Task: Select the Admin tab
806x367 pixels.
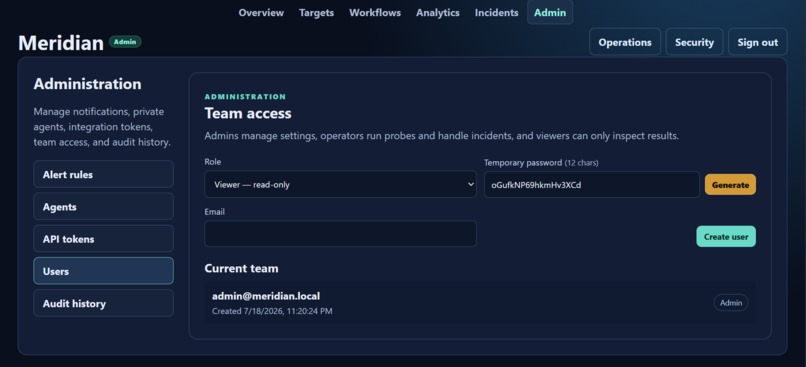Action: click(x=549, y=13)
